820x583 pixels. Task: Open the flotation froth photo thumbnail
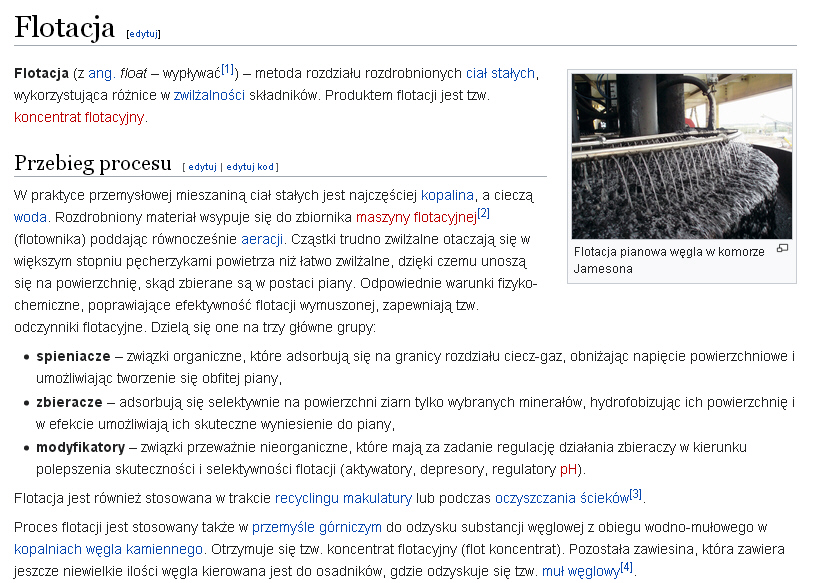[x=682, y=156]
